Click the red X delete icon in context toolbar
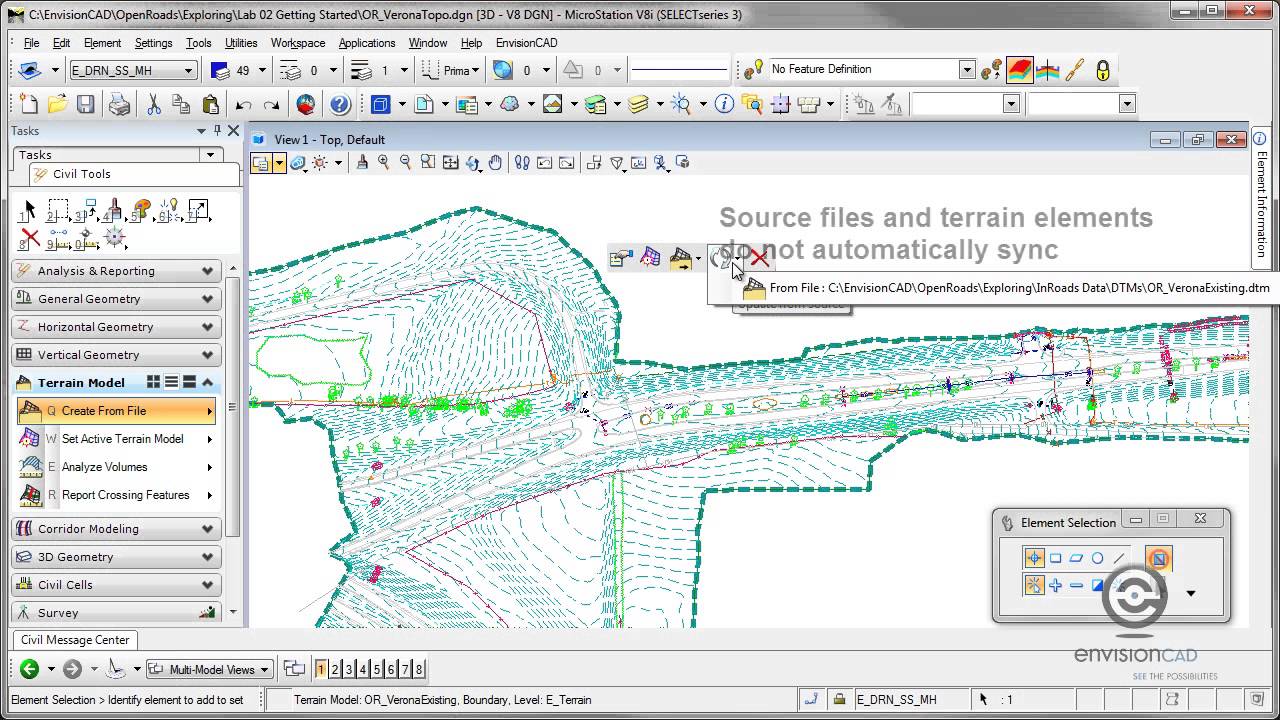 point(760,258)
